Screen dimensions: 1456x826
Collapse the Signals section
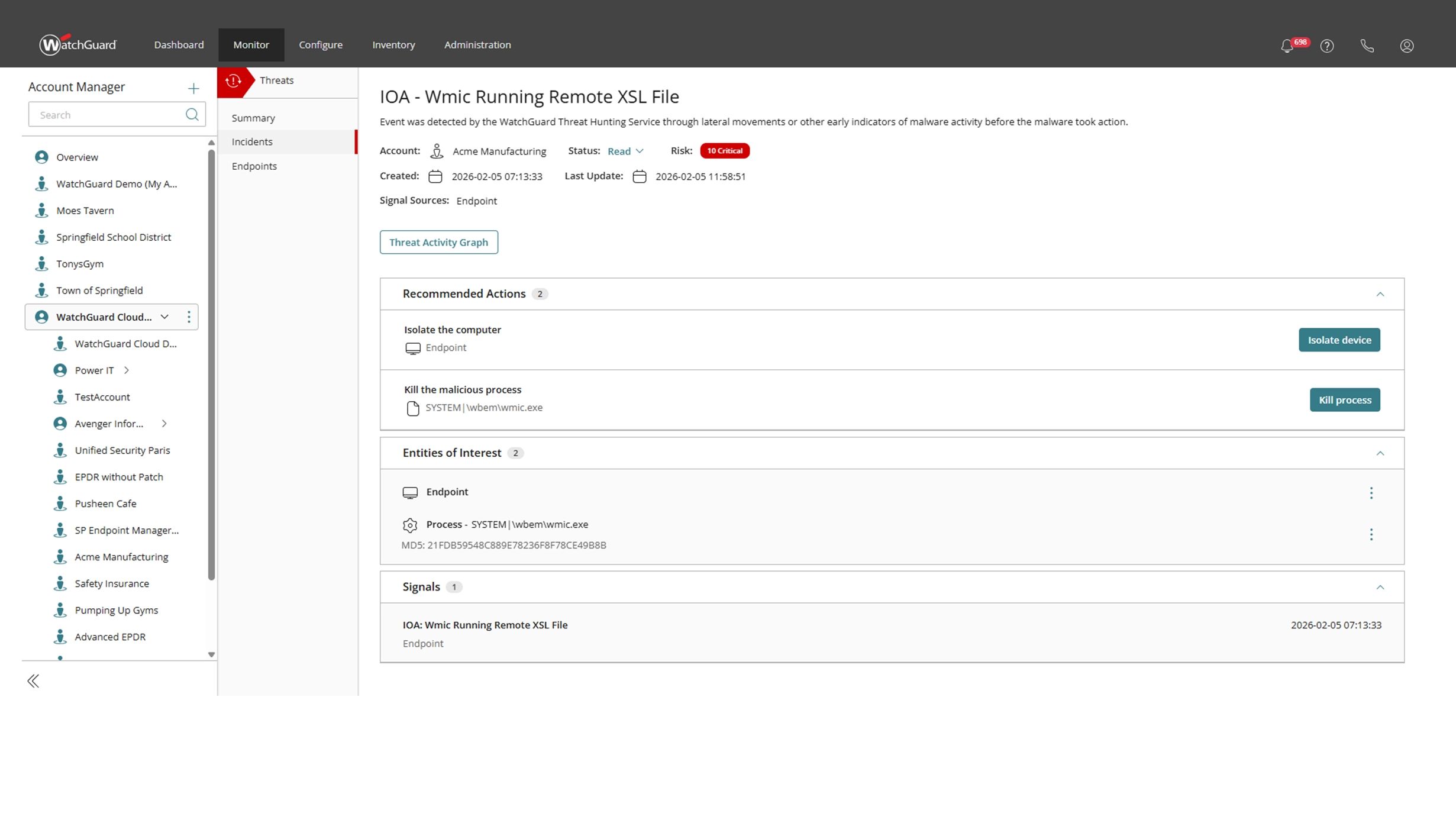click(1380, 588)
